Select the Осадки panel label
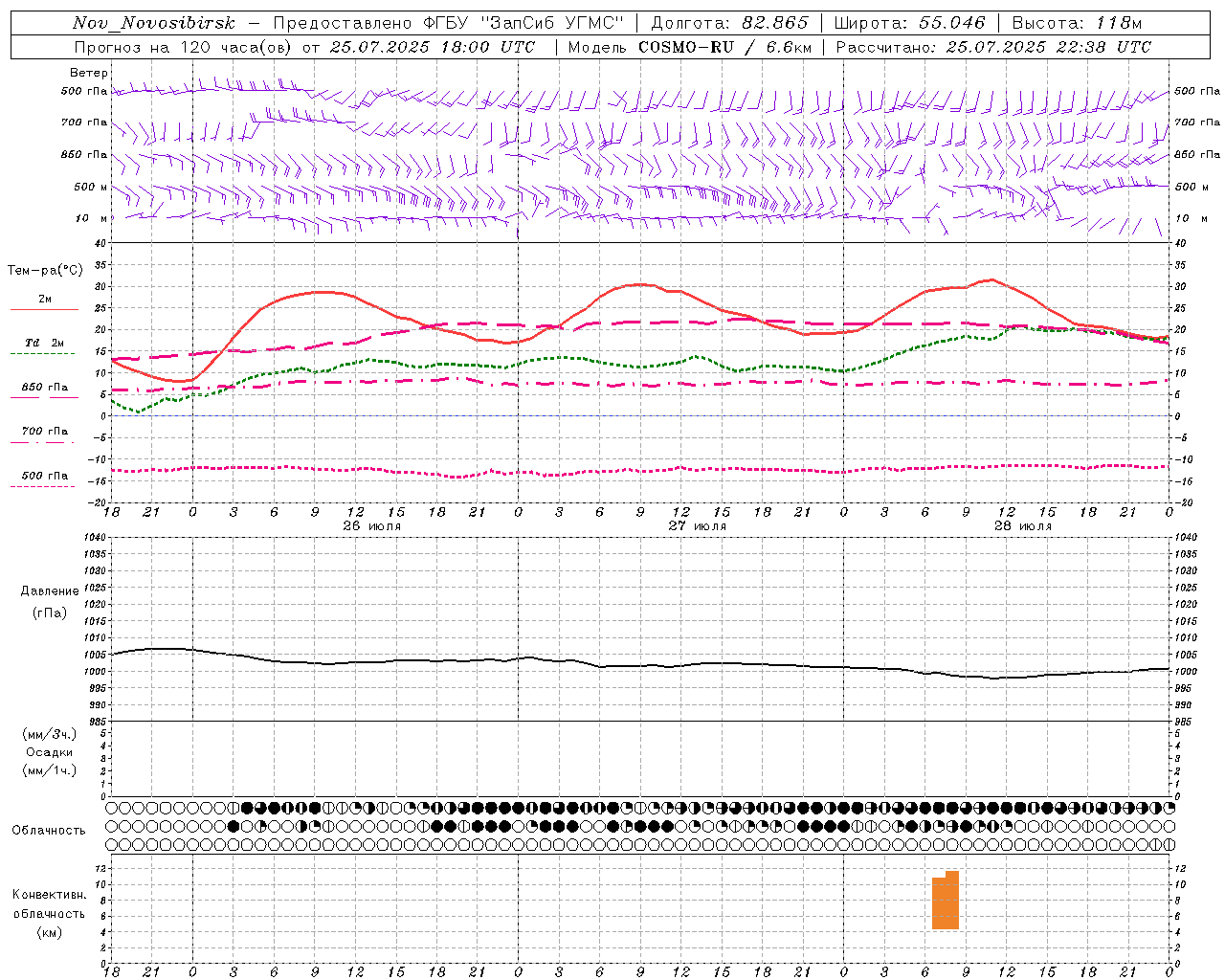 tap(50, 752)
